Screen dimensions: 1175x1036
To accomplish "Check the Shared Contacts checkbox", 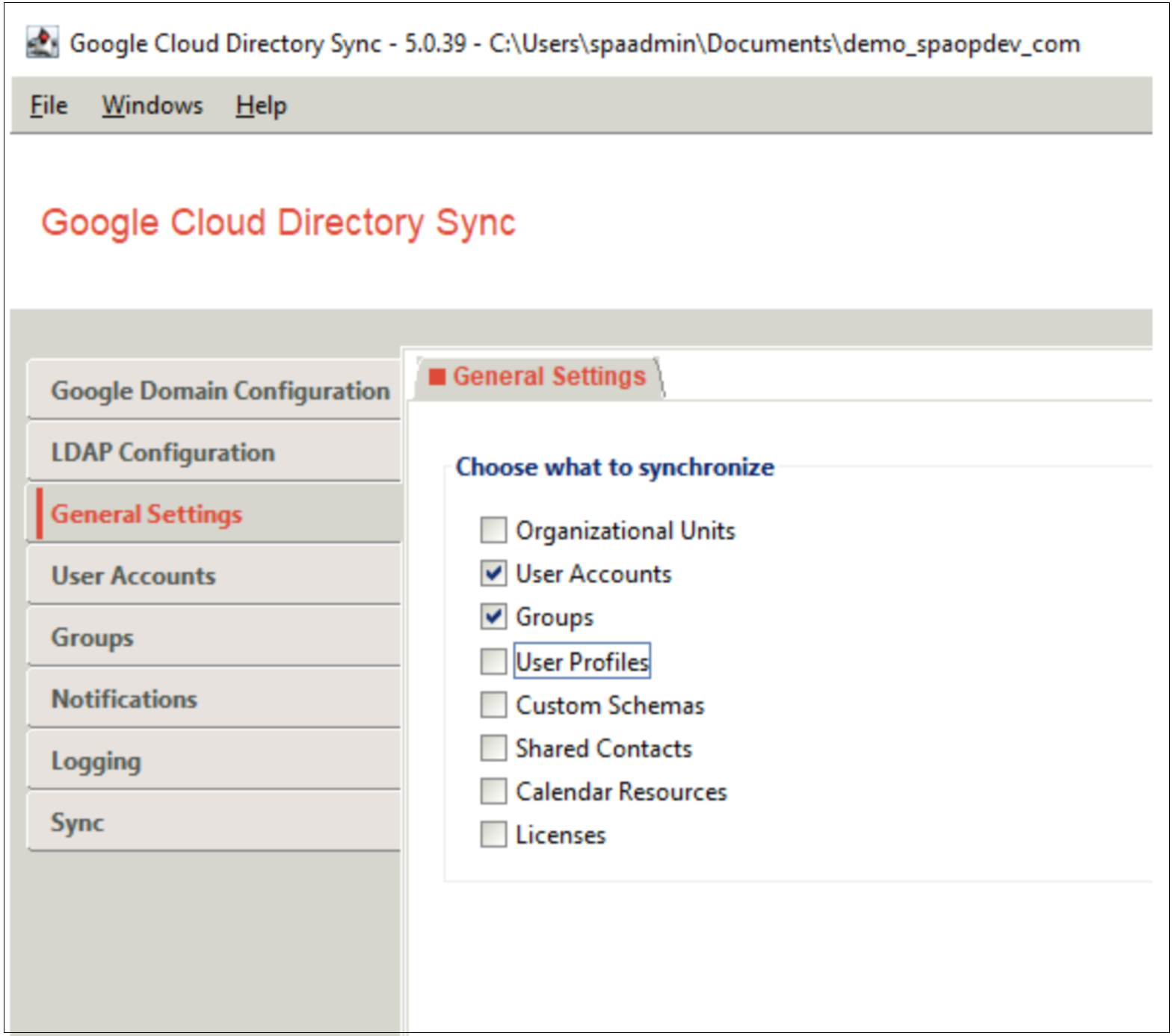I will click(x=493, y=747).
